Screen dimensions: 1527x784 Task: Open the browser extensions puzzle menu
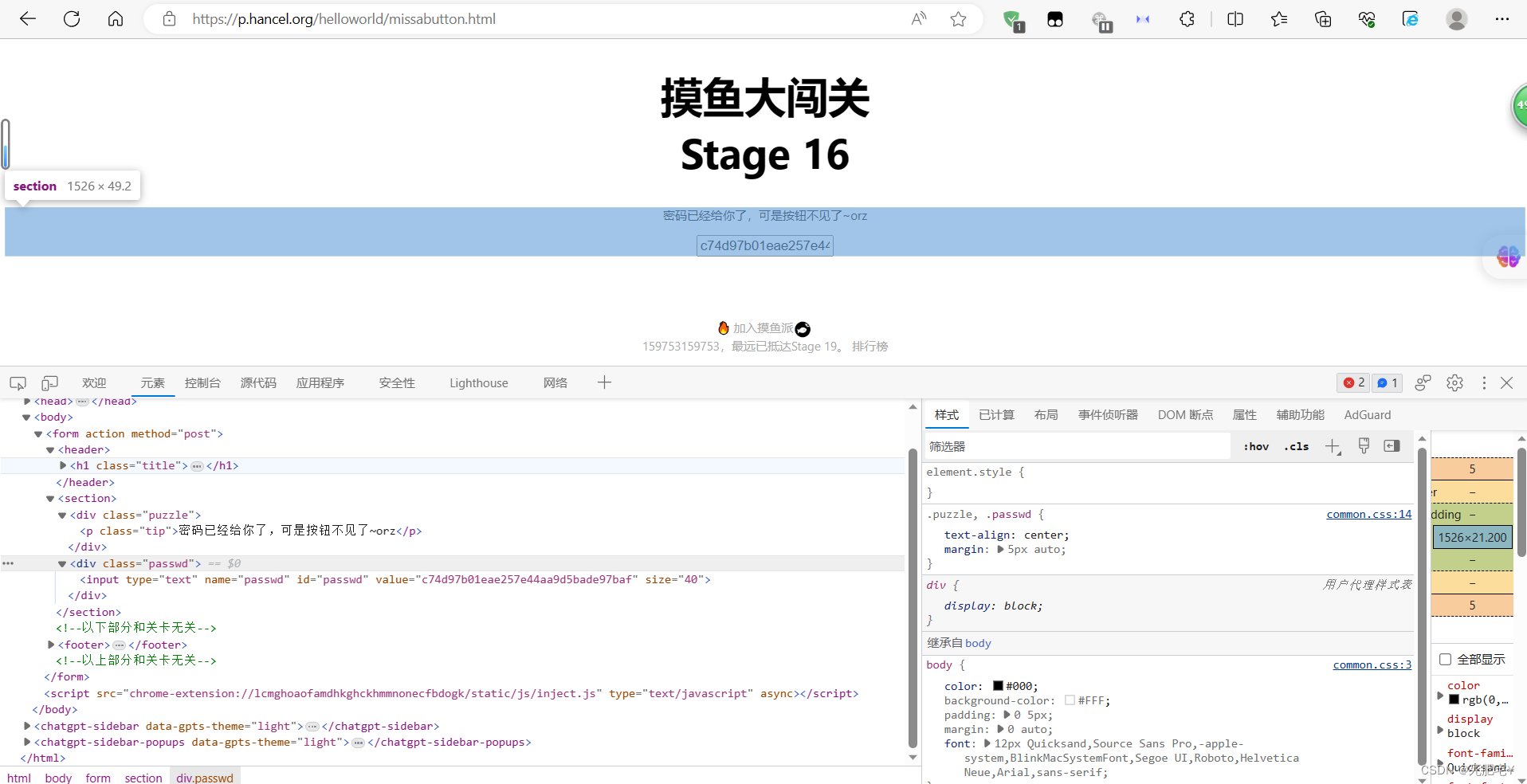point(1187,19)
